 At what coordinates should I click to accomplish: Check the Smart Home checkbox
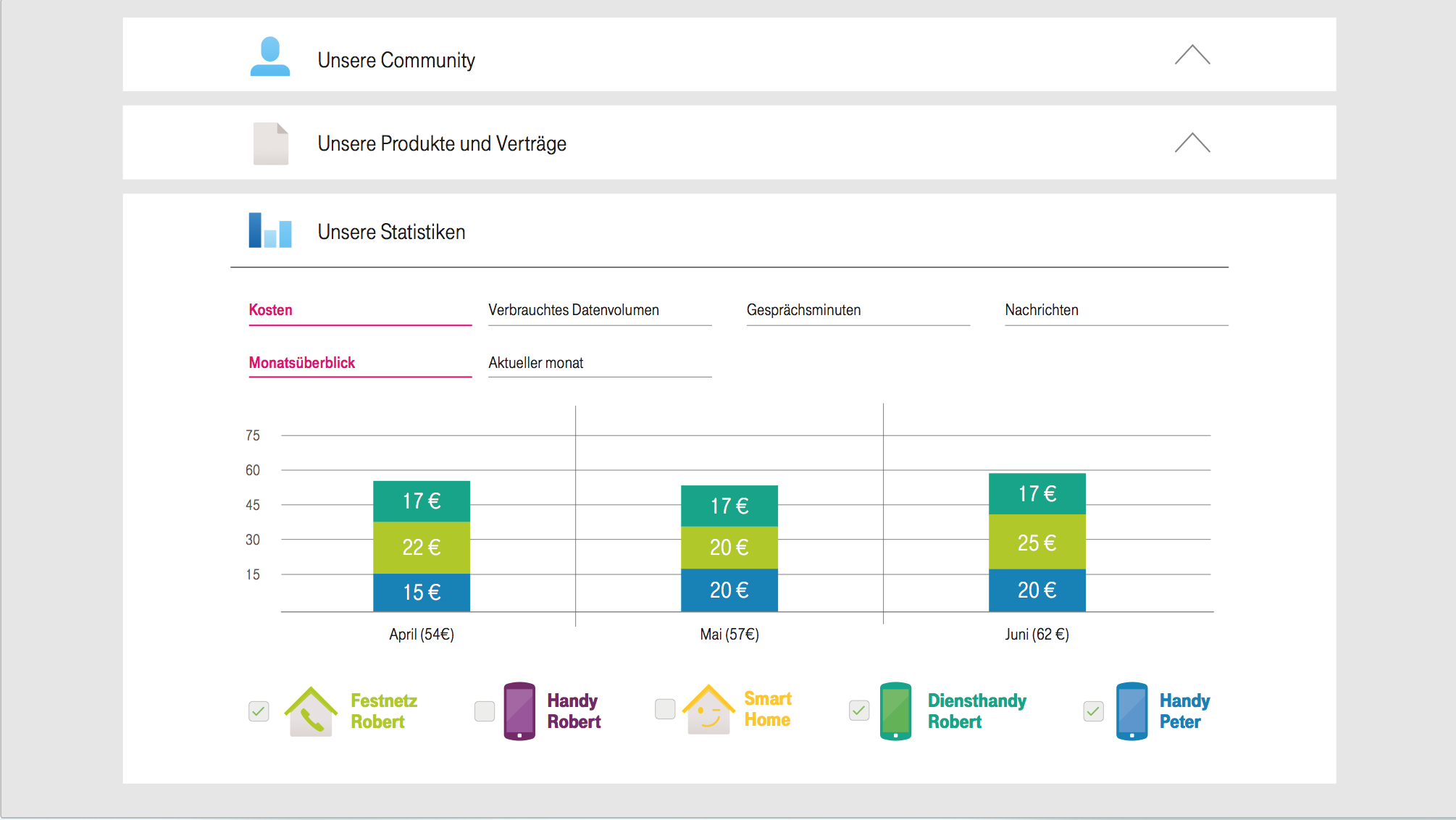point(665,709)
